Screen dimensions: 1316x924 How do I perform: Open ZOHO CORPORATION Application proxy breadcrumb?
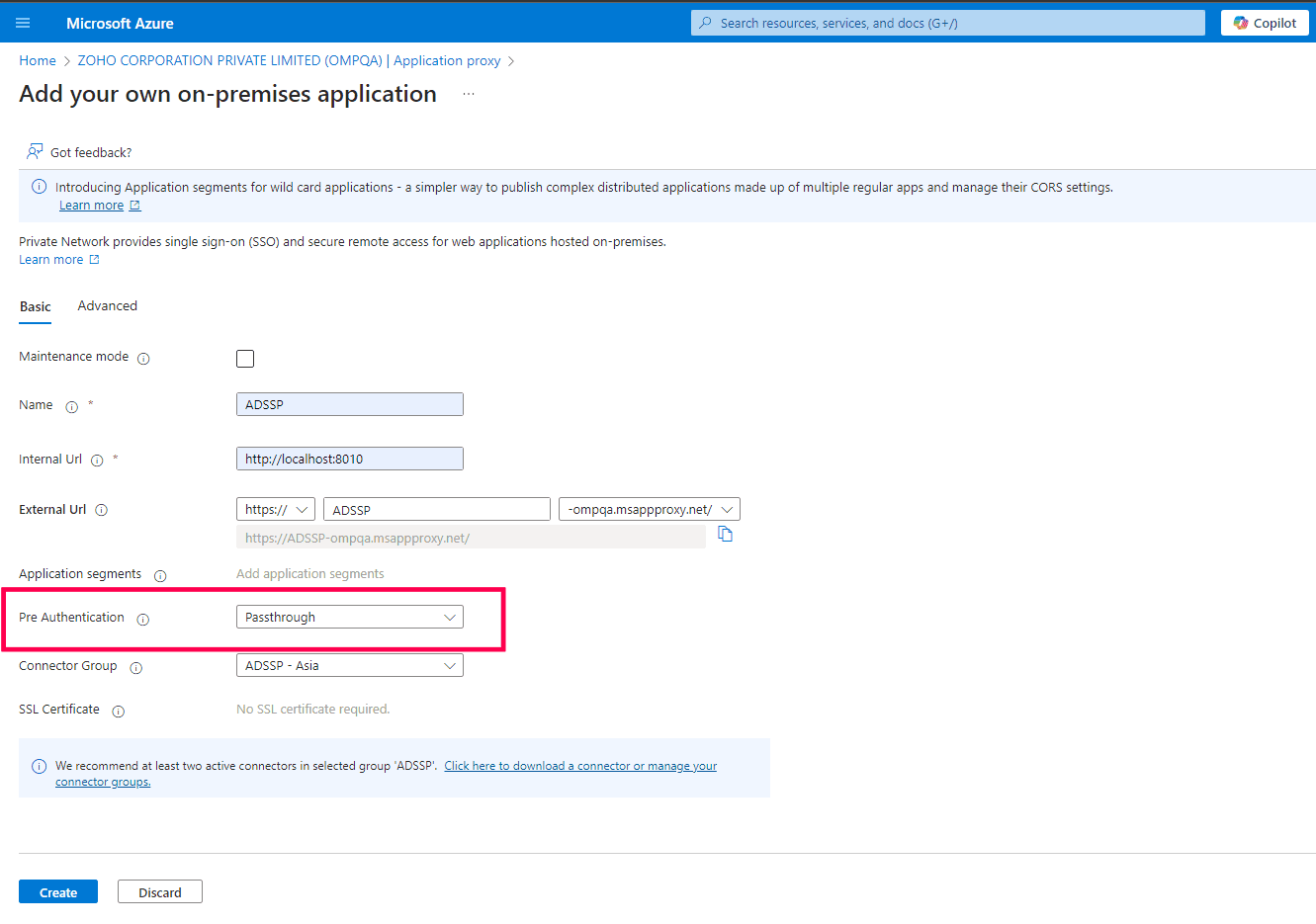289,60
